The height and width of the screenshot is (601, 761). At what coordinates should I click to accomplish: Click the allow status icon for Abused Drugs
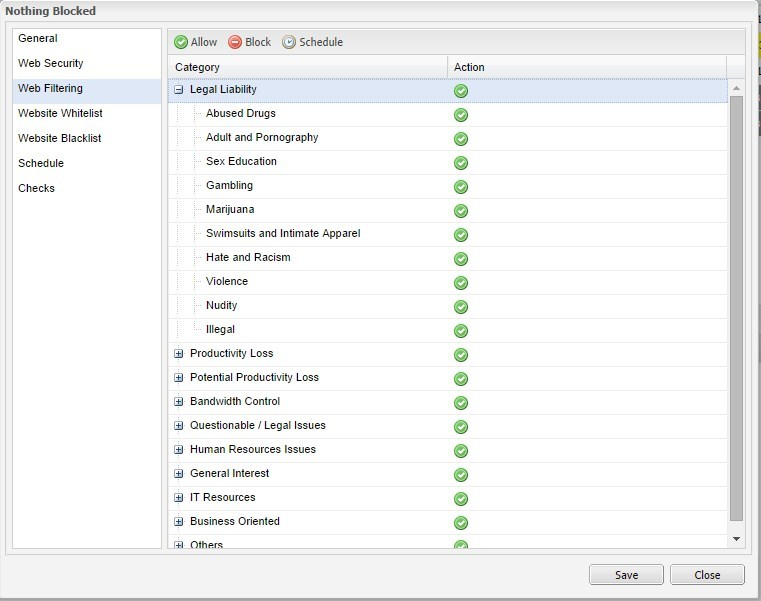tap(461, 115)
